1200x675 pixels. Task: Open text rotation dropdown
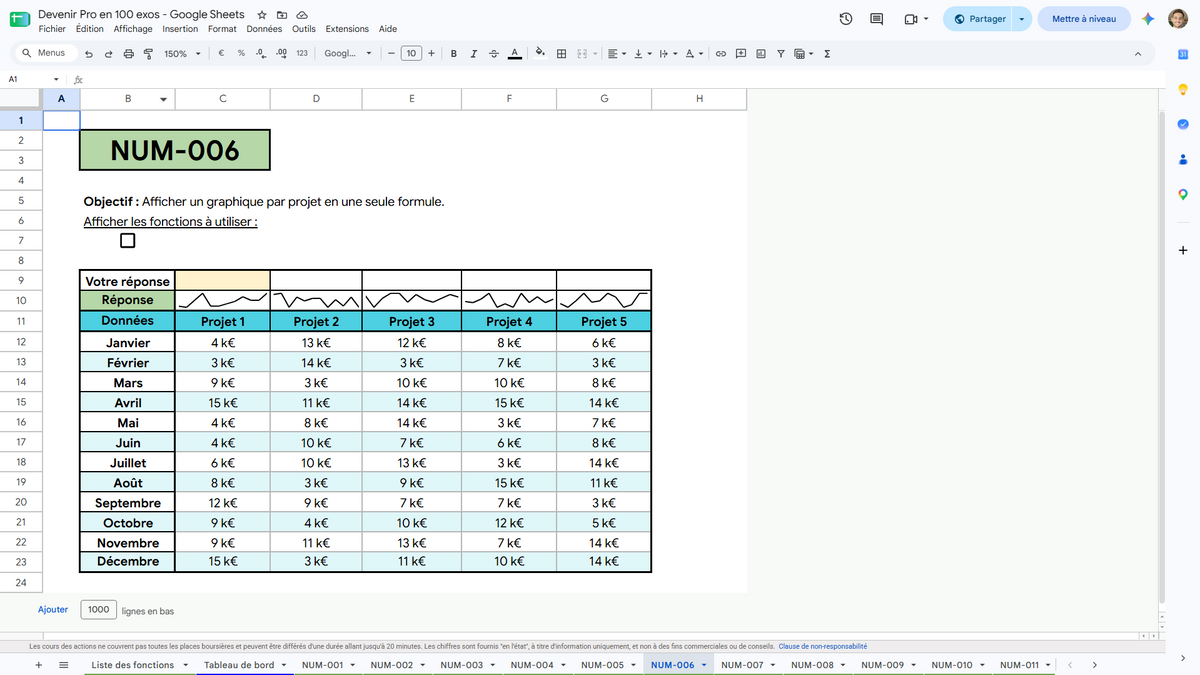693,54
